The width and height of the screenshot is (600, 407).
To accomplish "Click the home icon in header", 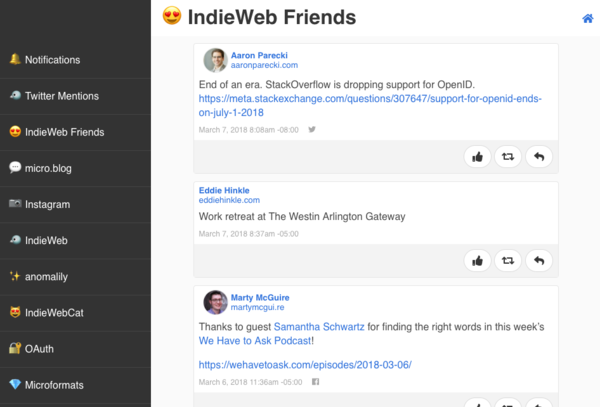I will [587, 18].
